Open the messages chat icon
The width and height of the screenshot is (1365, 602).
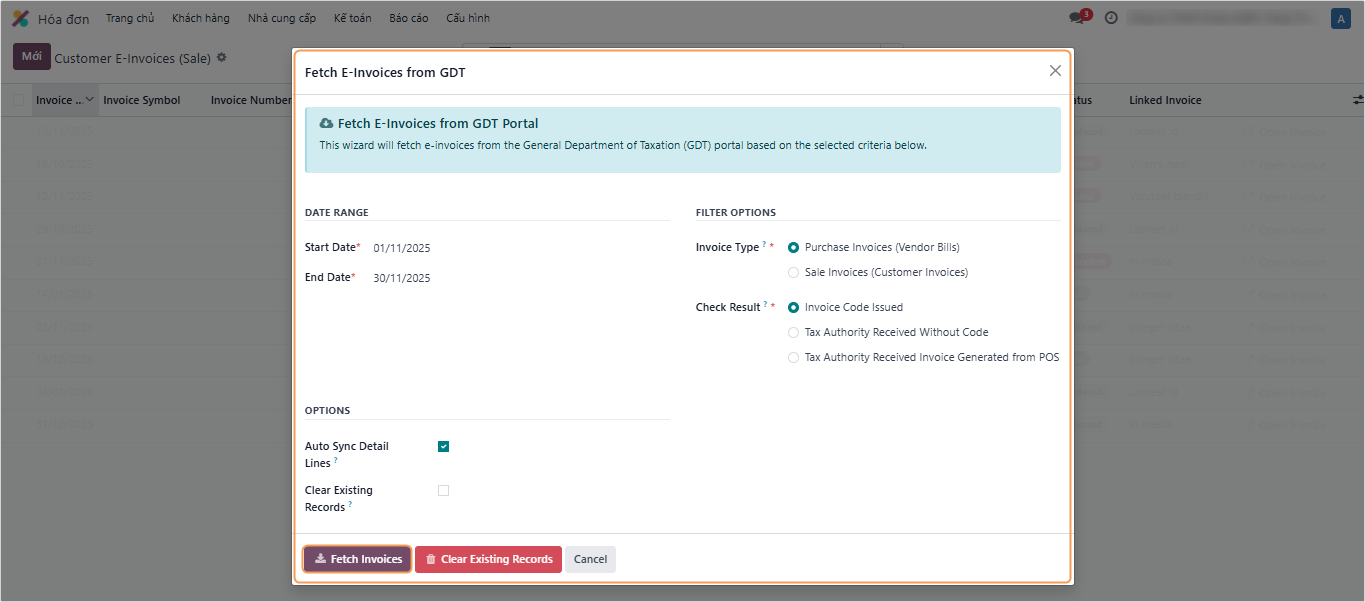pos(1077,18)
